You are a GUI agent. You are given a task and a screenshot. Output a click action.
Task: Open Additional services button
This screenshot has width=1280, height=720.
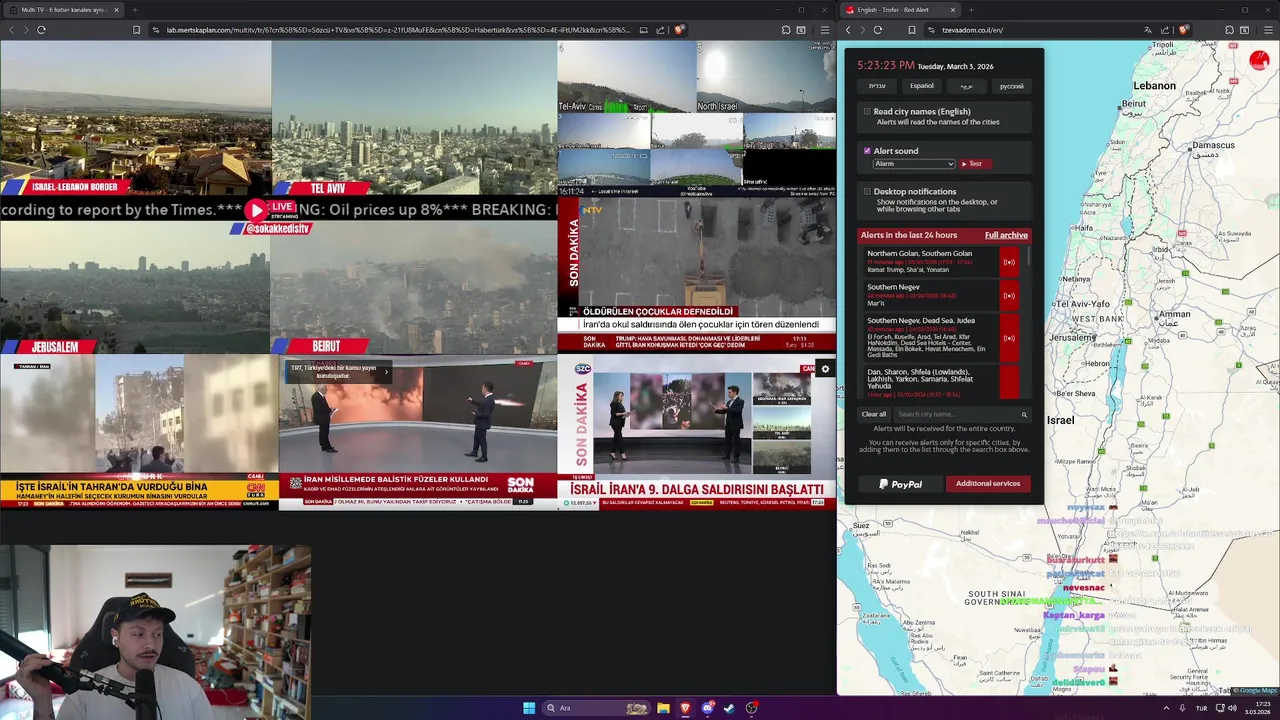click(988, 484)
